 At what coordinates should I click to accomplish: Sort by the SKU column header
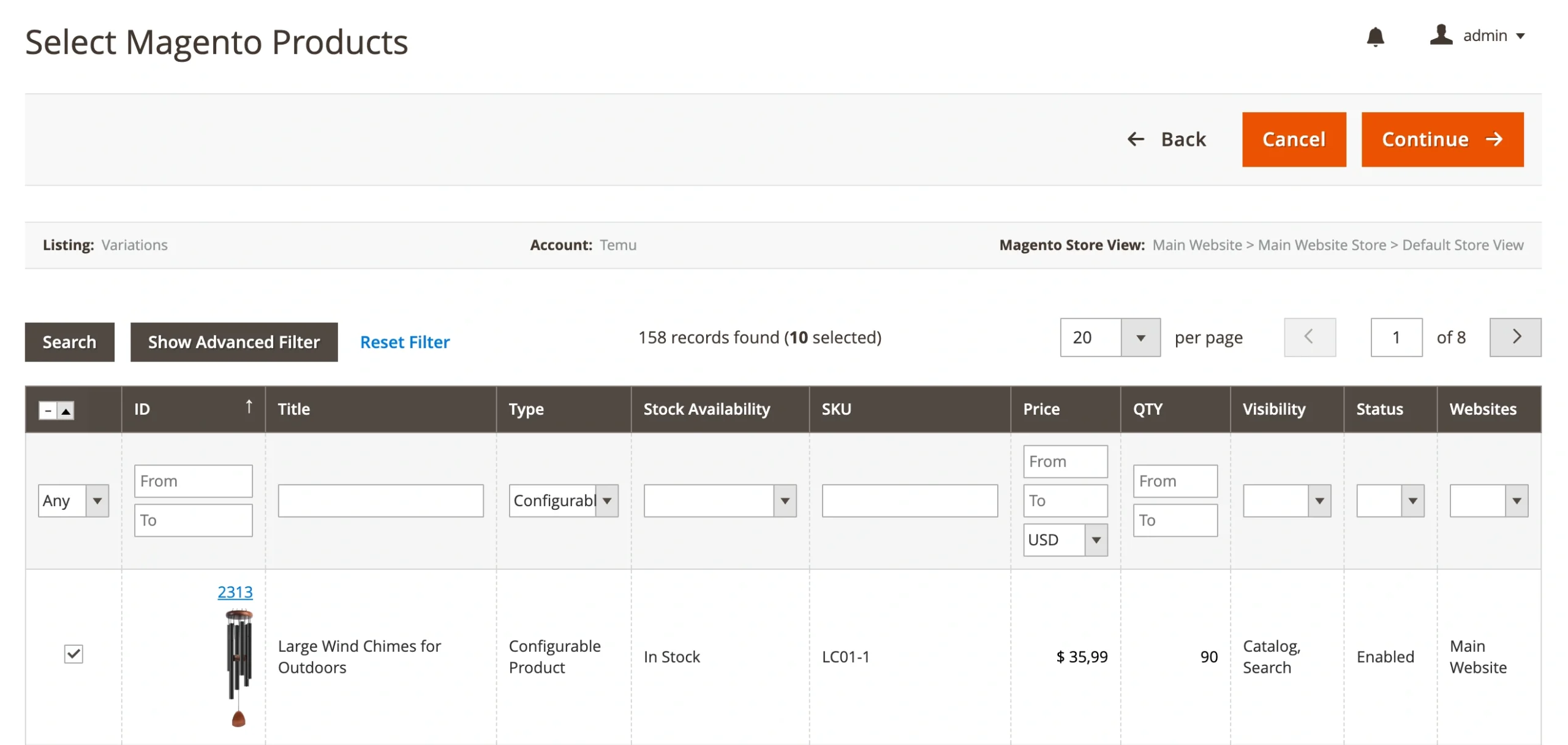click(x=836, y=409)
